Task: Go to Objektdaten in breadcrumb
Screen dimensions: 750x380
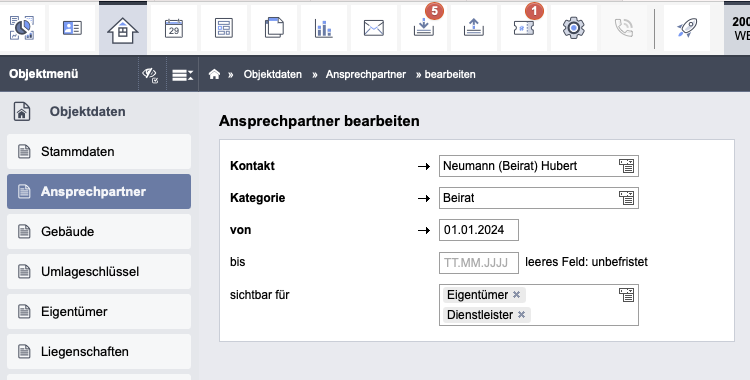Action: [x=273, y=74]
